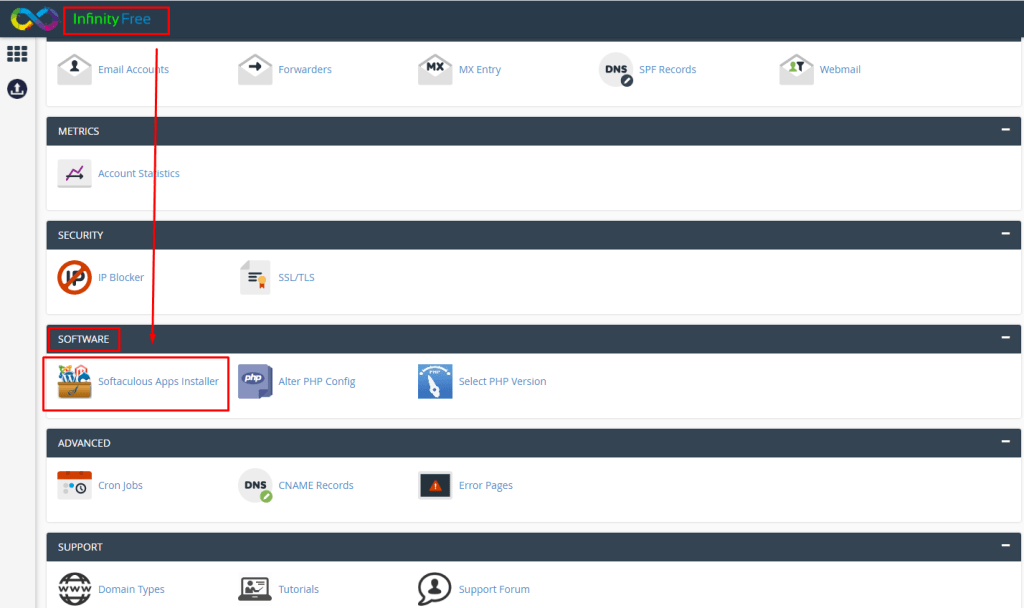Collapse the Software section
The height and width of the screenshot is (608, 1024).
pyautogui.click(x=1005, y=339)
